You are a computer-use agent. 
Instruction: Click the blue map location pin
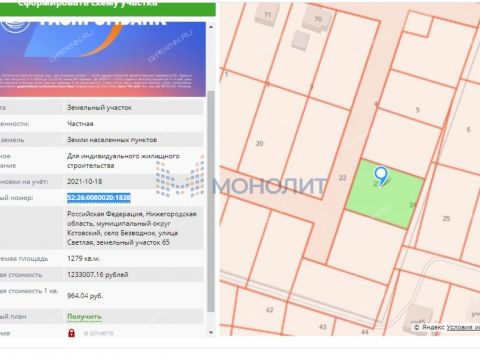click(x=381, y=176)
